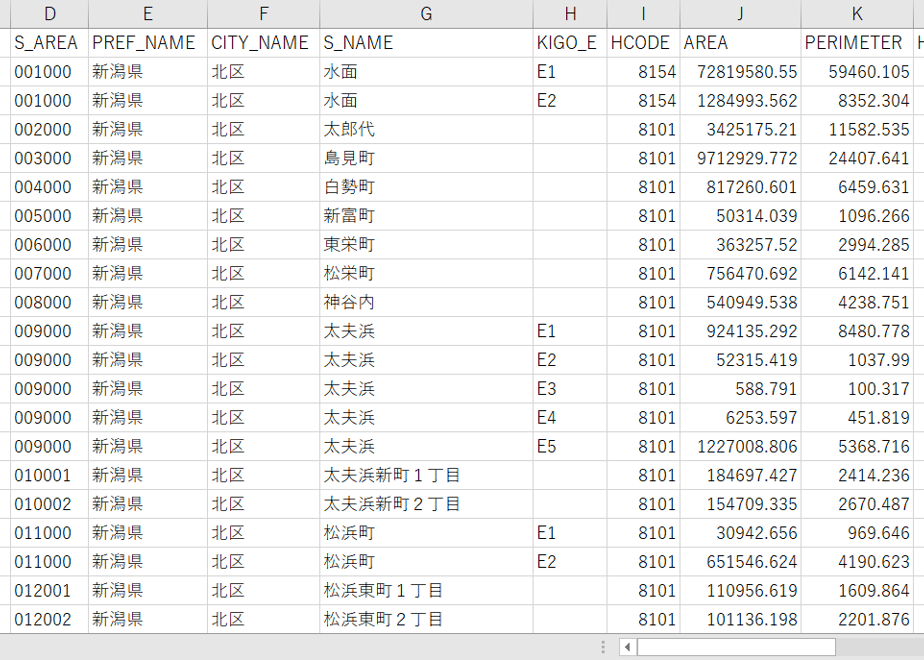The height and width of the screenshot is (660, 924).
Task: Select perimeter cell 2994.285
Action: coord(857,245)
